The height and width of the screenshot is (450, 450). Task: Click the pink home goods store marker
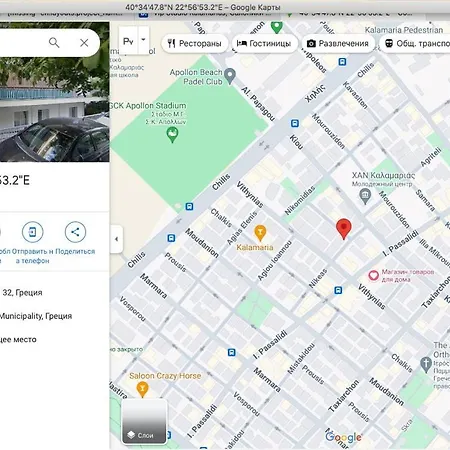pyautogui.click(x=374, y=275)
